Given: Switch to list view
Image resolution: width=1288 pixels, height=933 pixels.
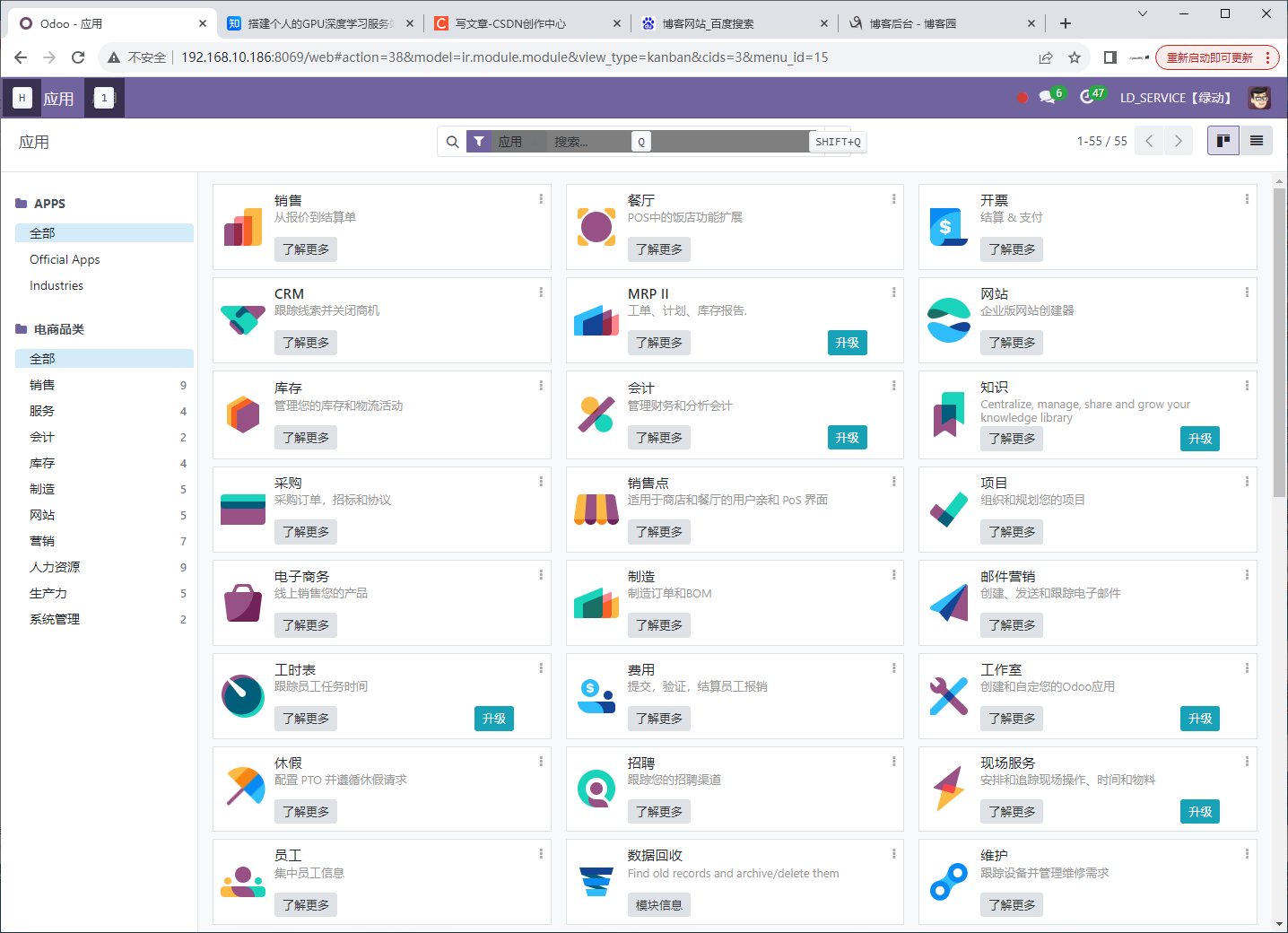Looking at the screenshot, I should pos(1257,141).
